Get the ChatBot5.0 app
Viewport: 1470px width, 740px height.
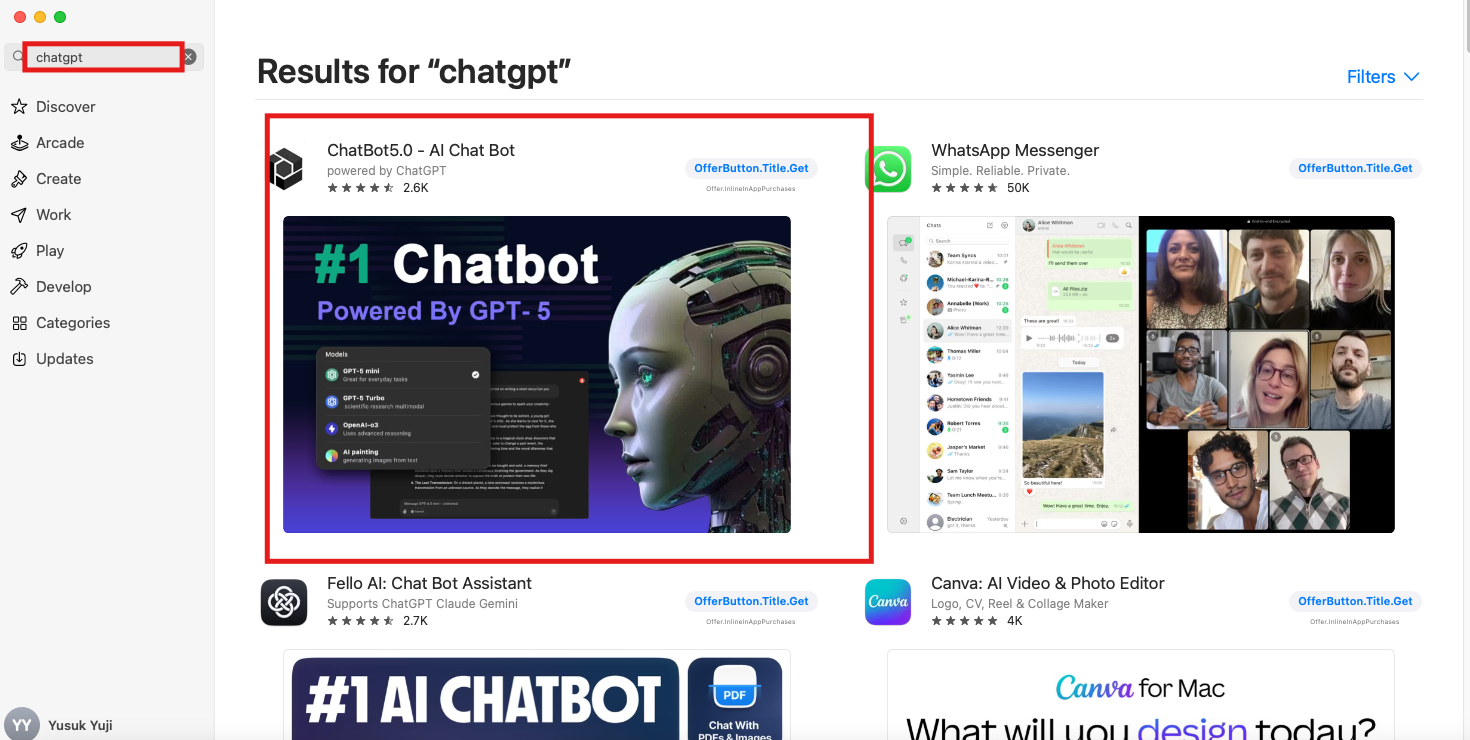[x=751, y=168]
